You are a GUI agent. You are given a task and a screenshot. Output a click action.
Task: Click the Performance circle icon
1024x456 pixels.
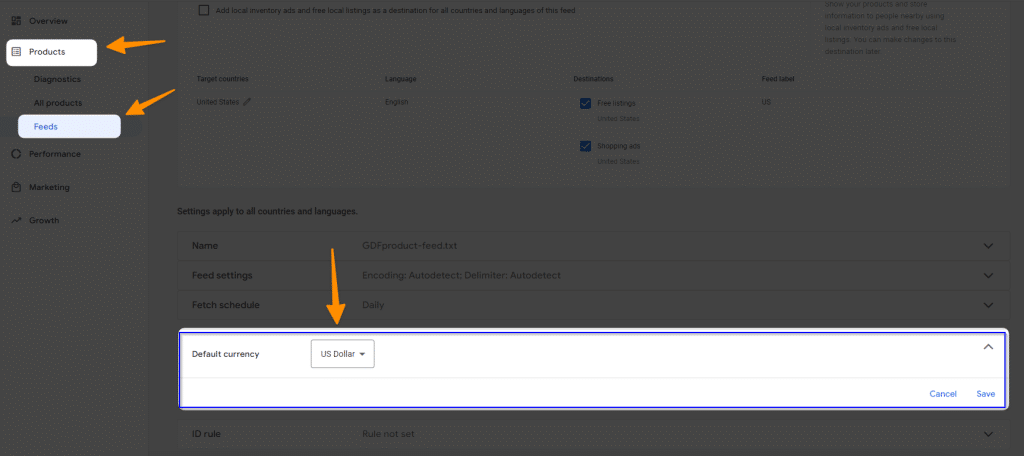pos(17,154)
